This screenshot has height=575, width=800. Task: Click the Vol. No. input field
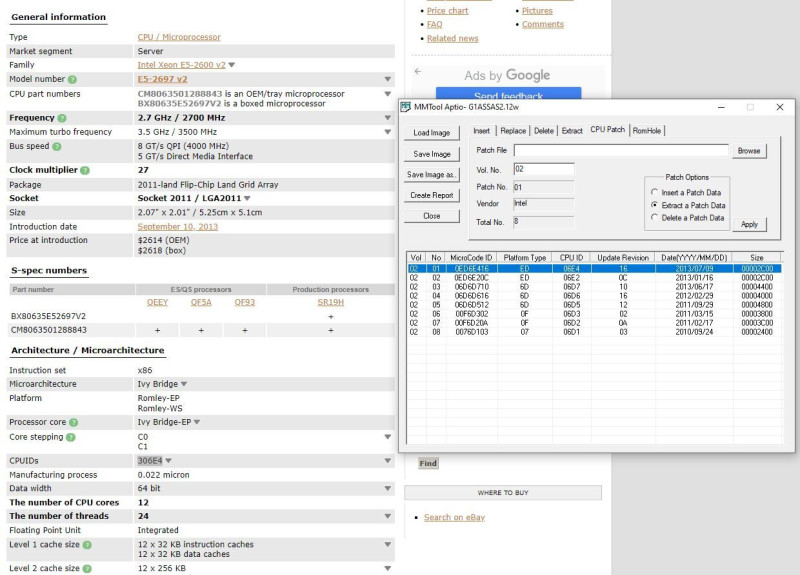coord(544,169)
